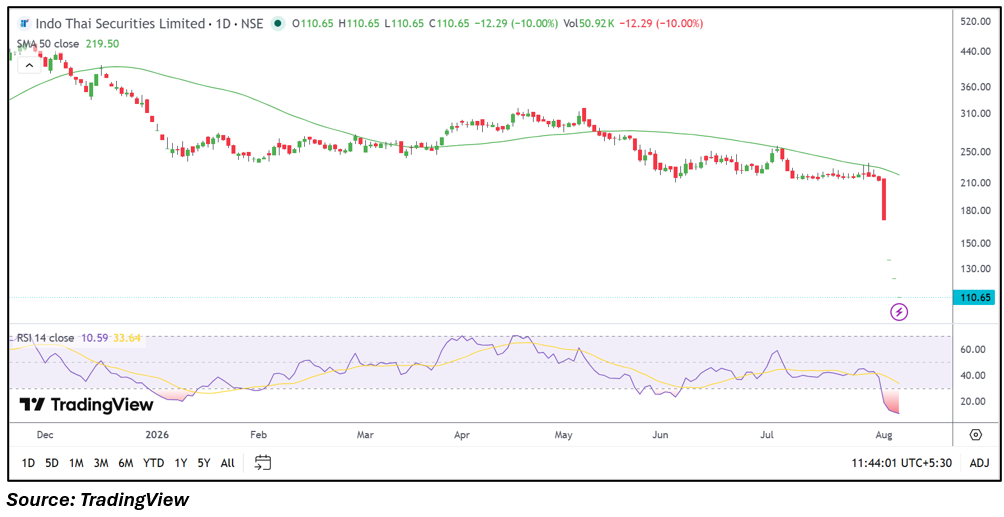This screenshot has width=1004, height=517.
Task: Select the 1Y time range
Action: coord(181,463)
